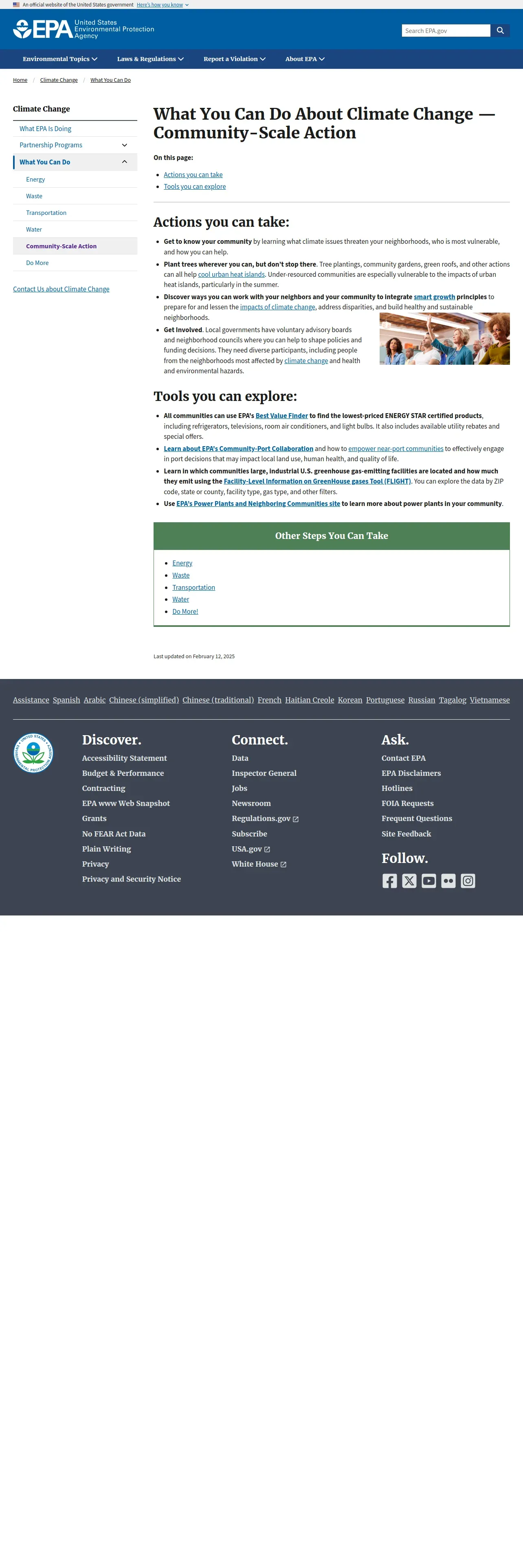Click the EPA logo in header
The image size is (523, 1568).
coord(84,29)
